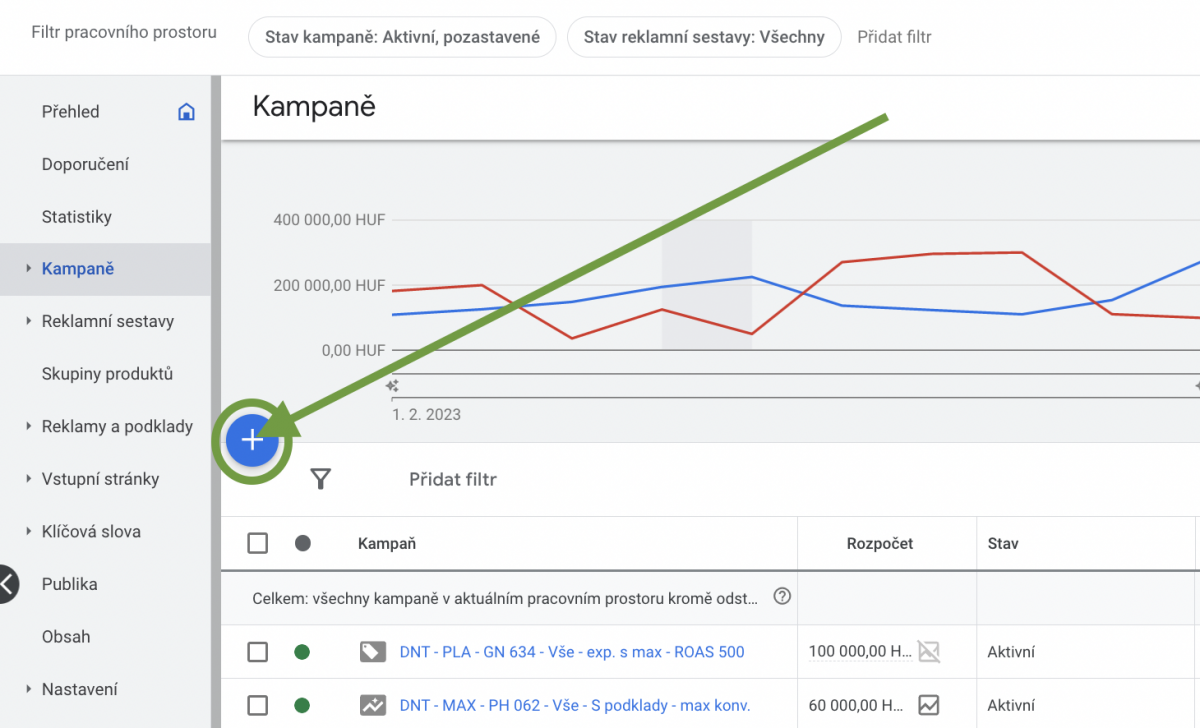
Task: Open the filter funnel icon
Action: click(321, 479)
